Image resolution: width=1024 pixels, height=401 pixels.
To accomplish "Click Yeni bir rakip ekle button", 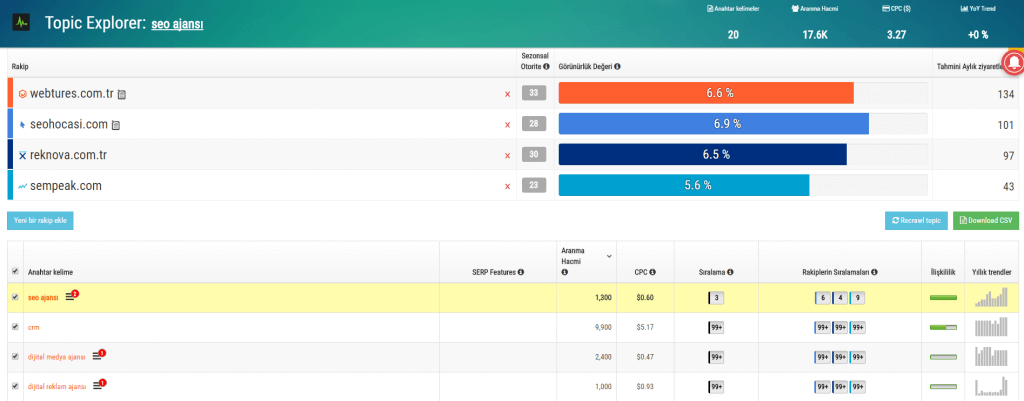I will coord(40,221).
